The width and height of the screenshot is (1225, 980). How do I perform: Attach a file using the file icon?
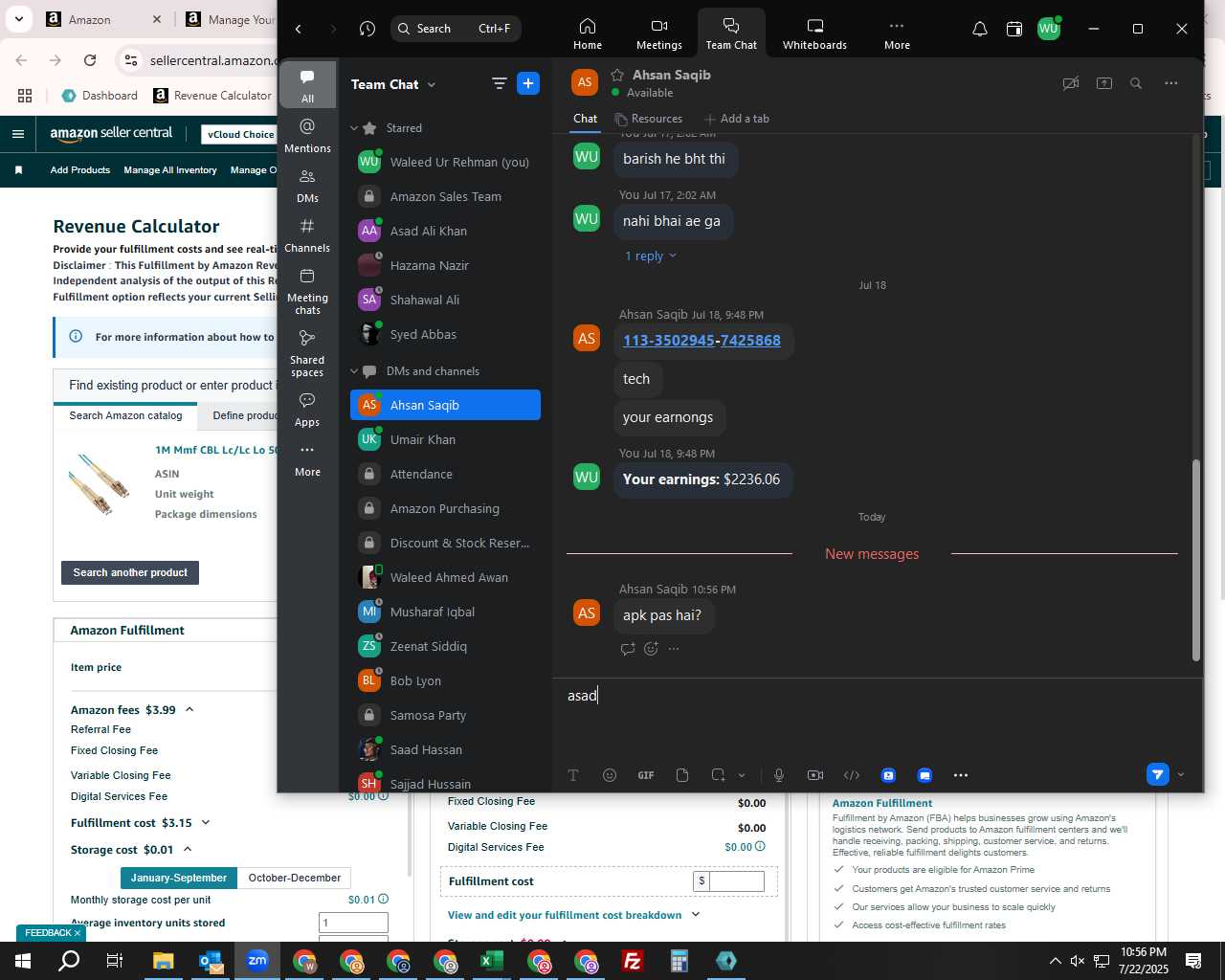click(x=682, y=775)
